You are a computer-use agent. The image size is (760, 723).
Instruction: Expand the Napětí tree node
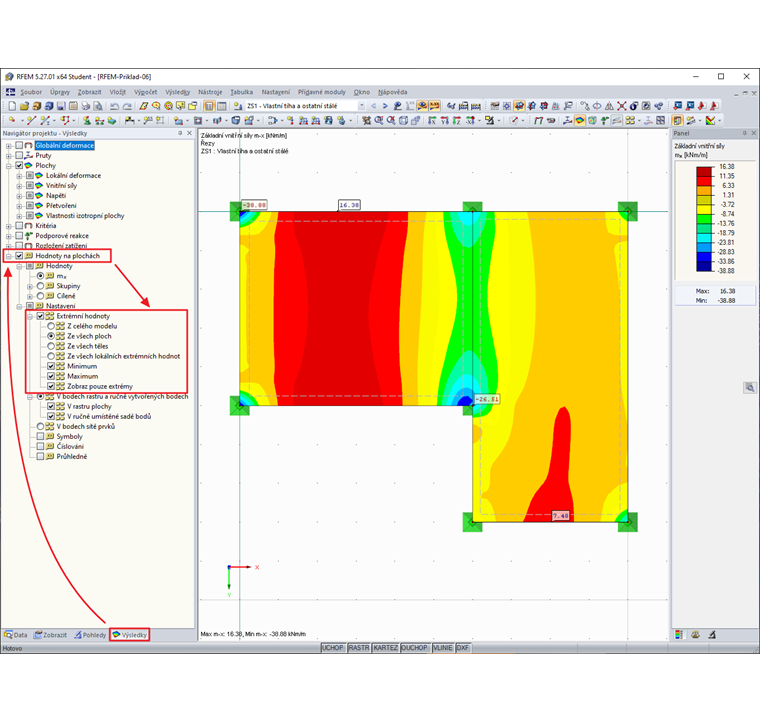(19, 196)
